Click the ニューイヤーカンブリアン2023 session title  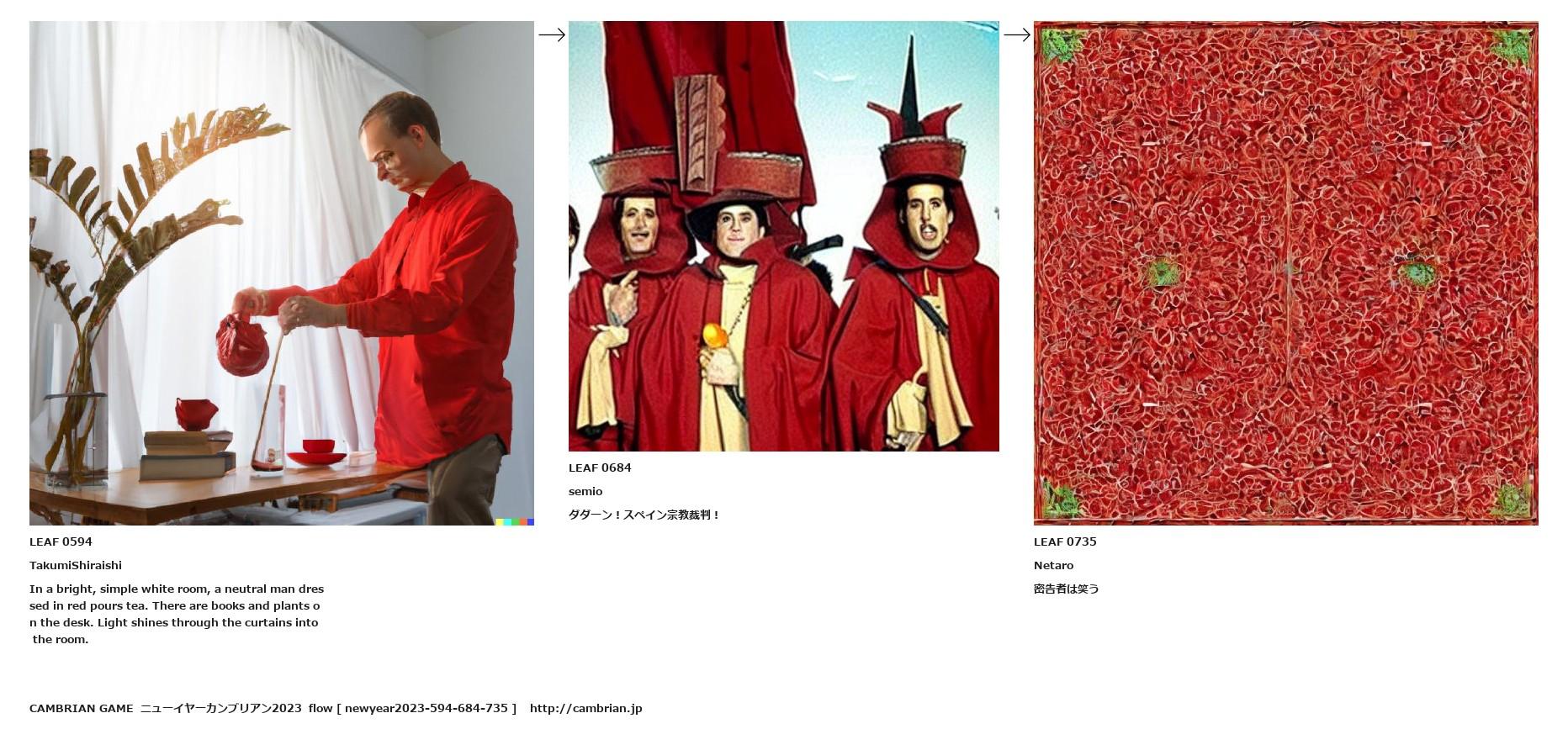coord(221,708)
